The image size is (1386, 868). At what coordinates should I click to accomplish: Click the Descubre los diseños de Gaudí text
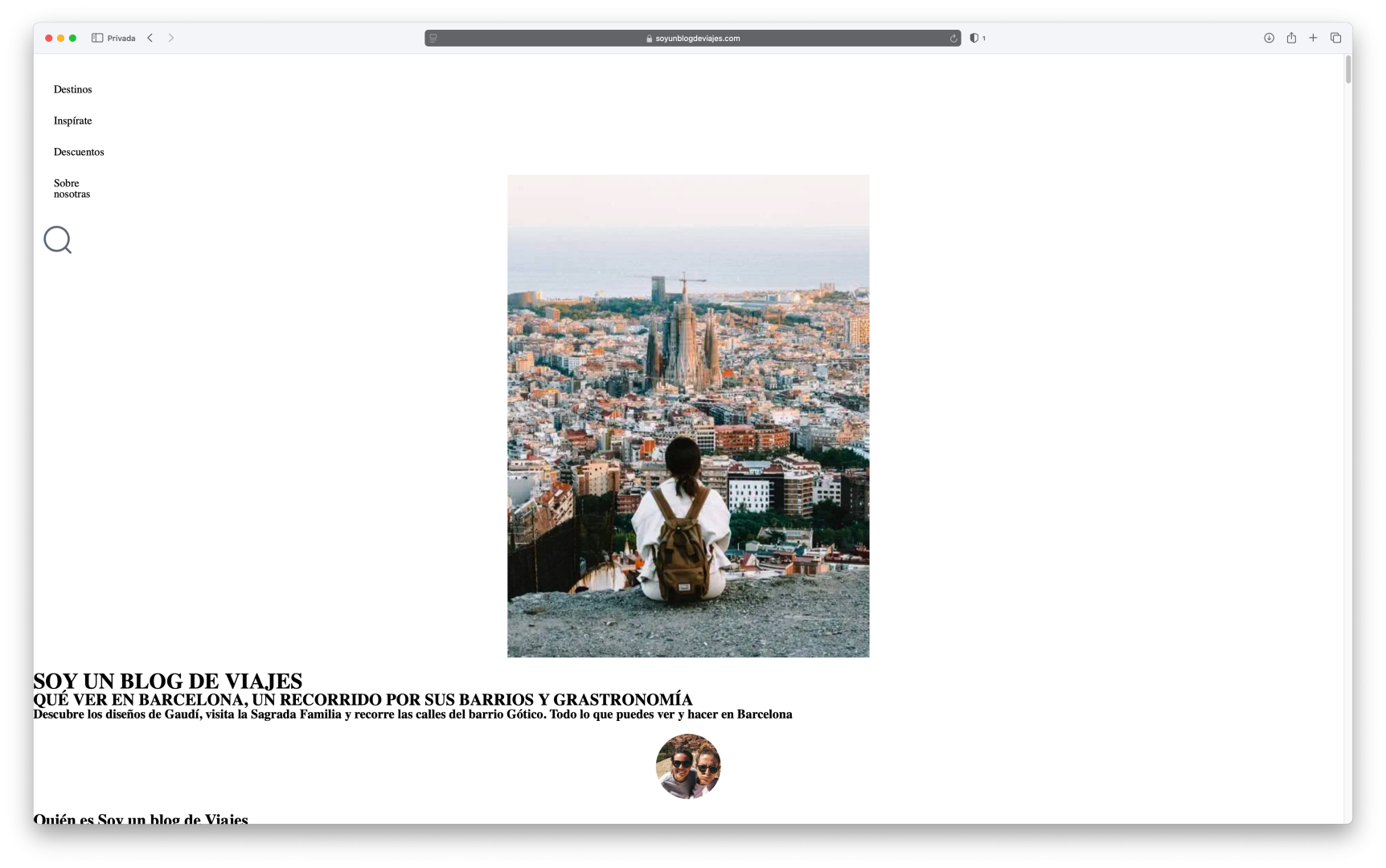[x=412, y=714]
